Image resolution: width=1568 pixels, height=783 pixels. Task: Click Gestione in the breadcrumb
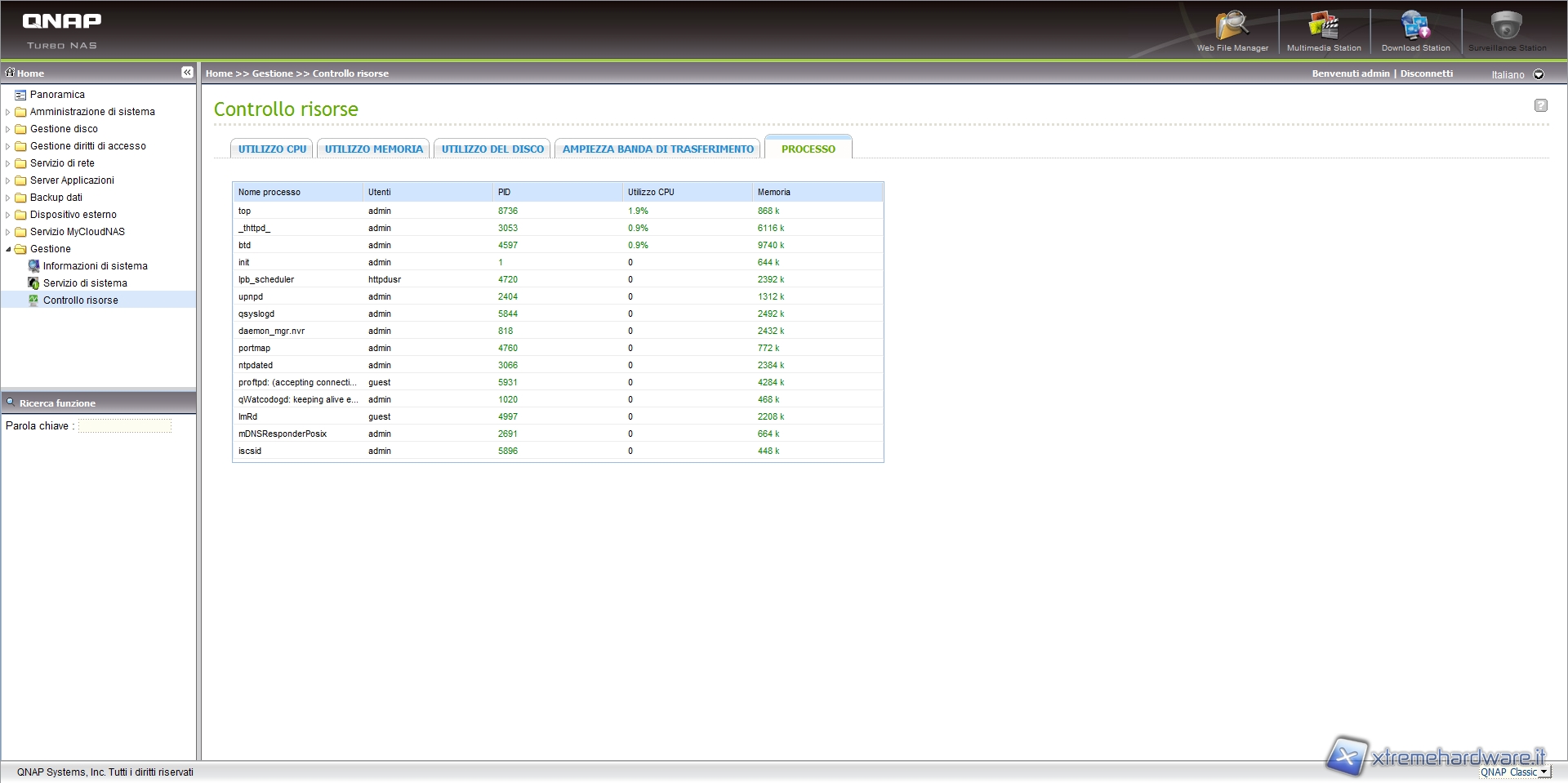(272, 73)
